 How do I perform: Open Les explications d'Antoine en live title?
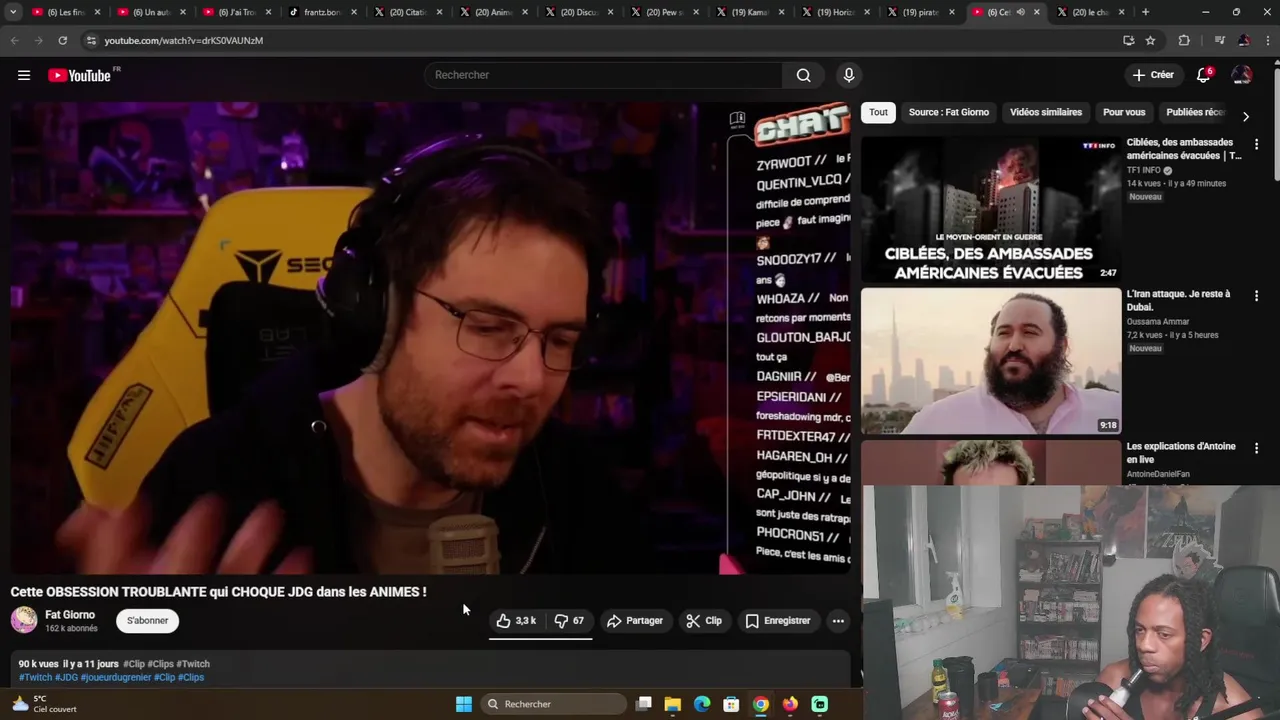click(x=1181, y=453)
